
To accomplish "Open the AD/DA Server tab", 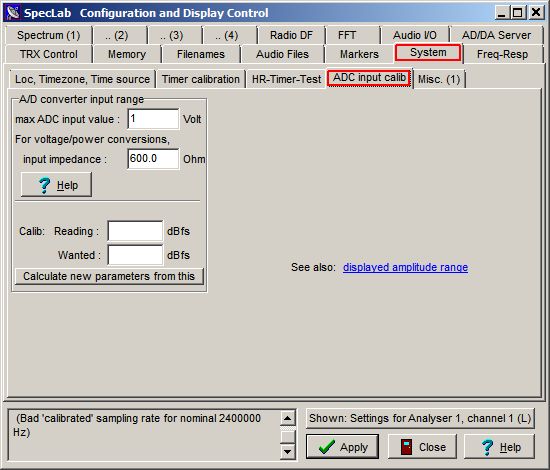I will (496, 35).
